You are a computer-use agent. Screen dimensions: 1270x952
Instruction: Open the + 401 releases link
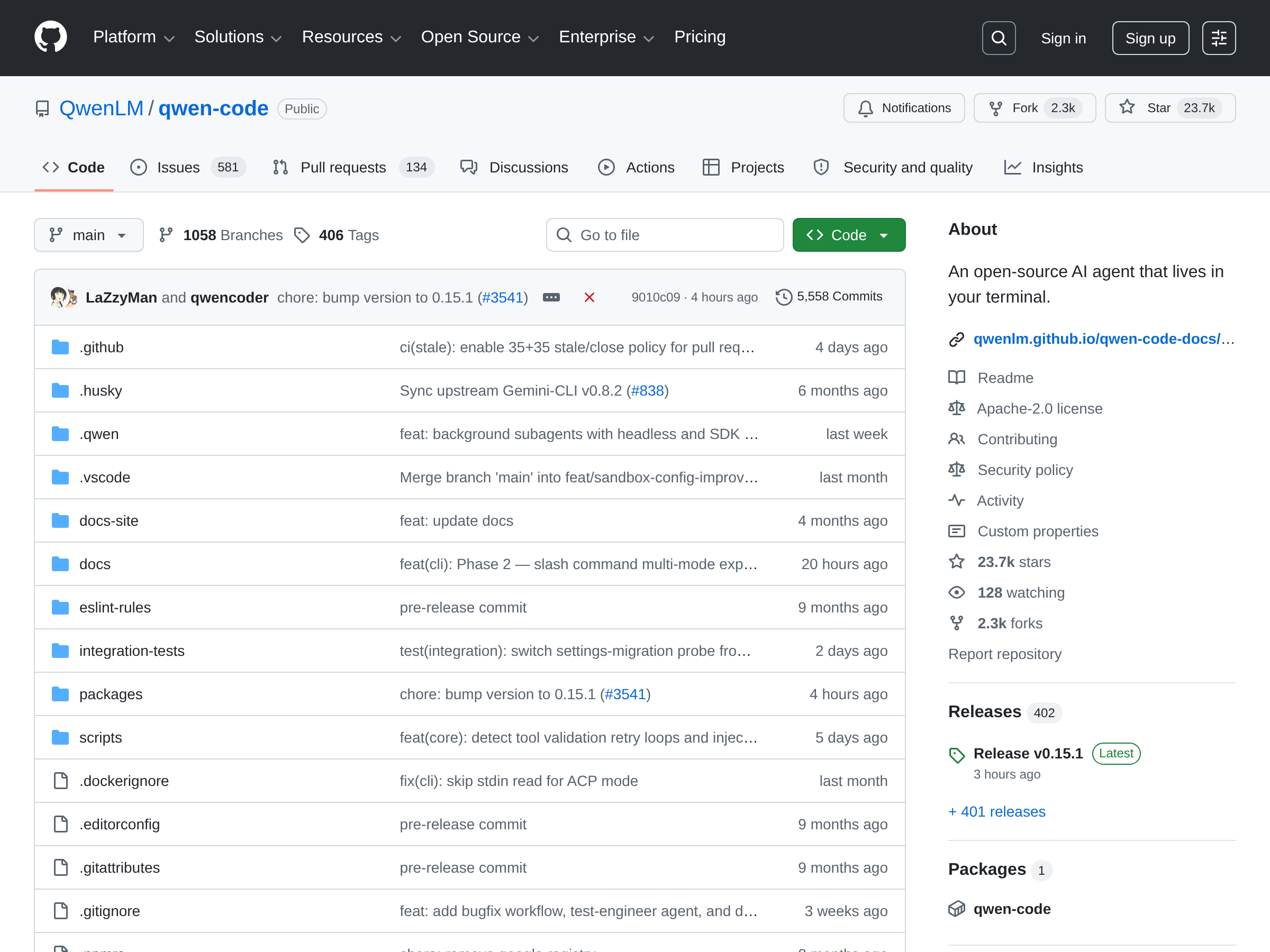point(997,811)
